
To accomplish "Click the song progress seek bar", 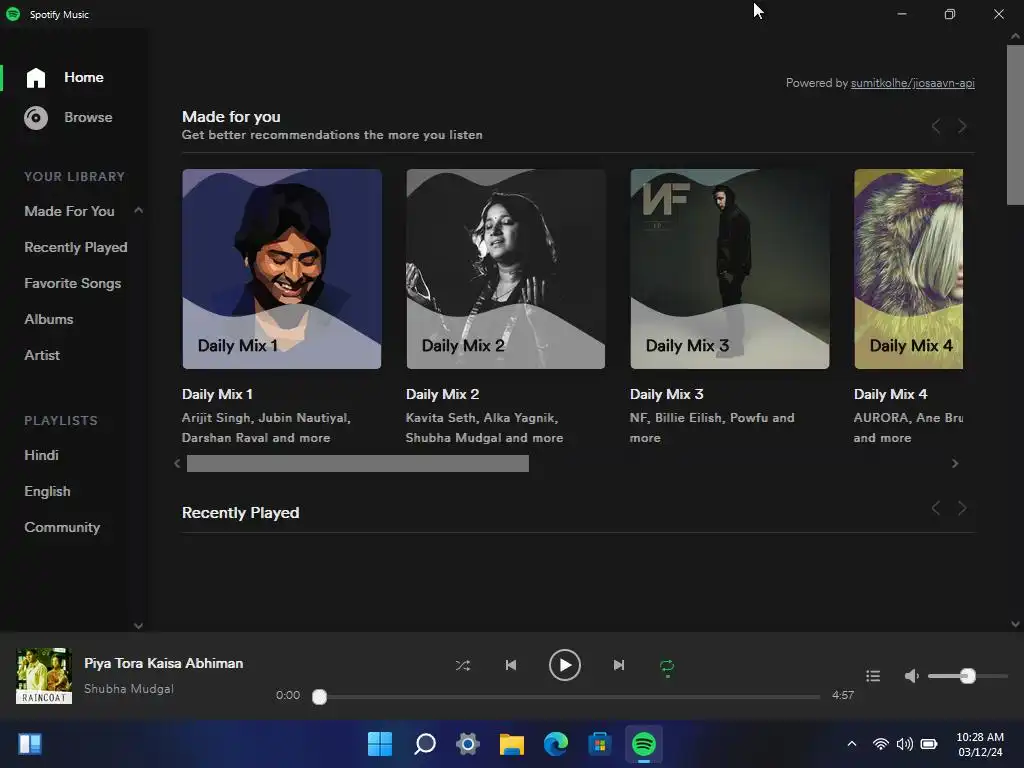I will (x=566, y=696).
